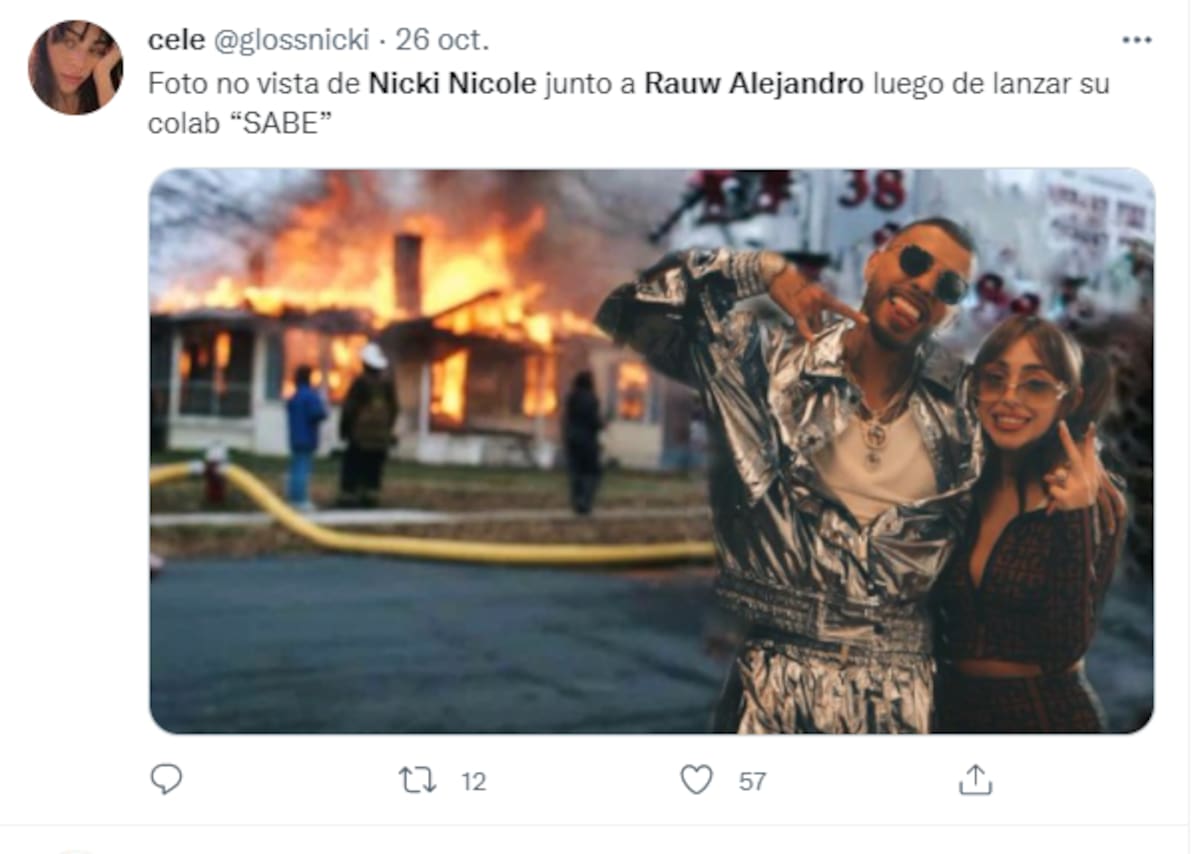This screenshot has width=1200, height=854.
Task: Open the reply speech bubble icon
Action: pos(166,780)
